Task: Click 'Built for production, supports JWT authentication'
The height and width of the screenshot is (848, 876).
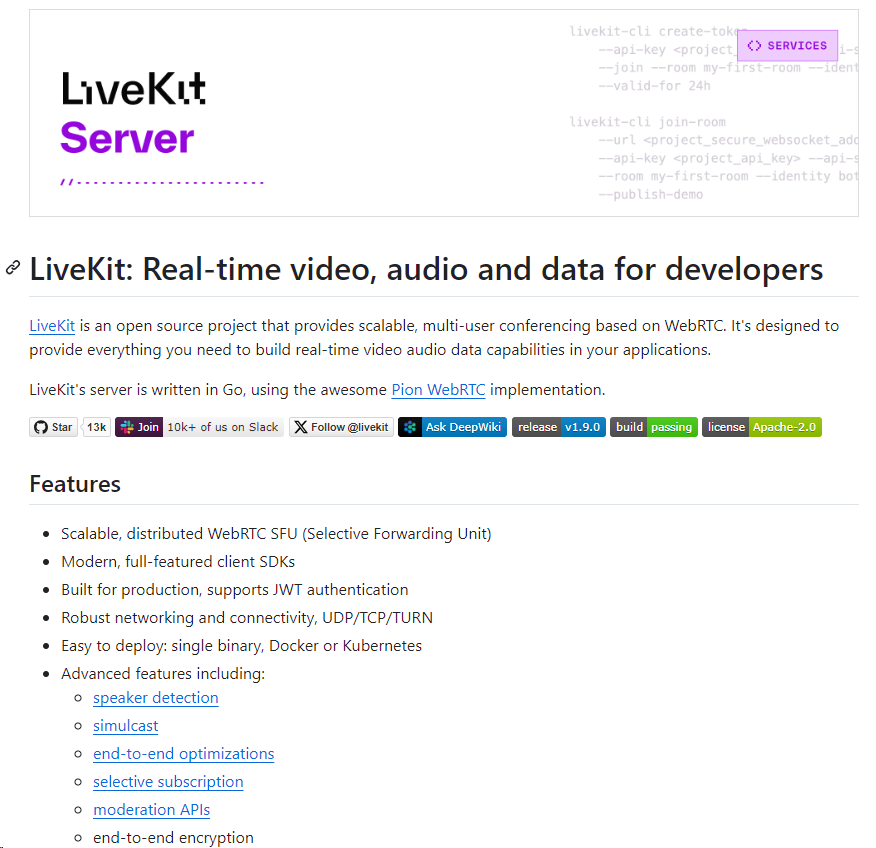Action: [x=235, y=589]
